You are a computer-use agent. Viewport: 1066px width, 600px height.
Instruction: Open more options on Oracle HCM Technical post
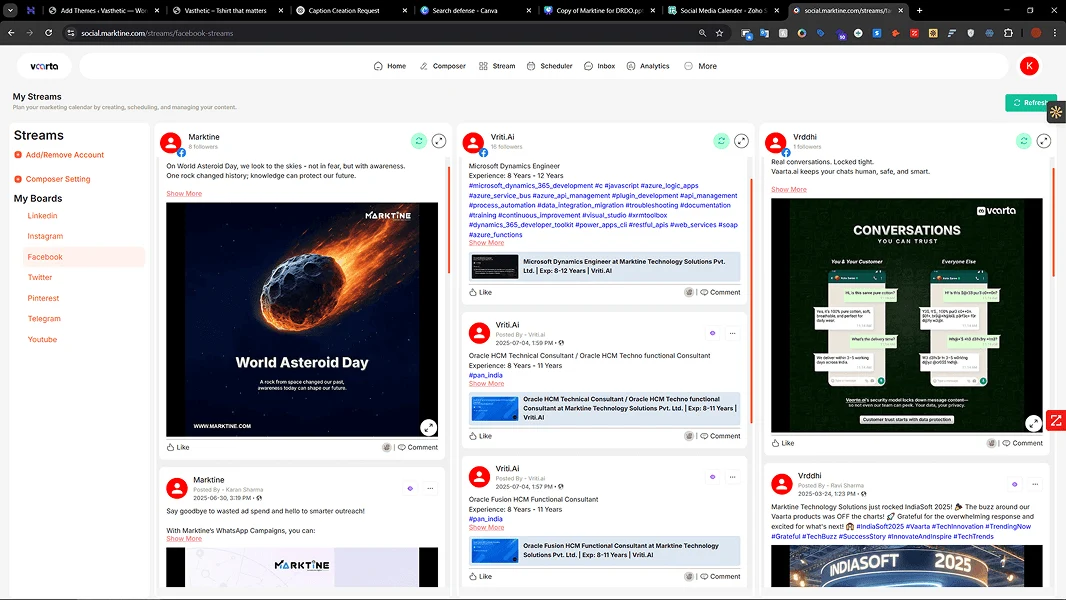point(732,334)
